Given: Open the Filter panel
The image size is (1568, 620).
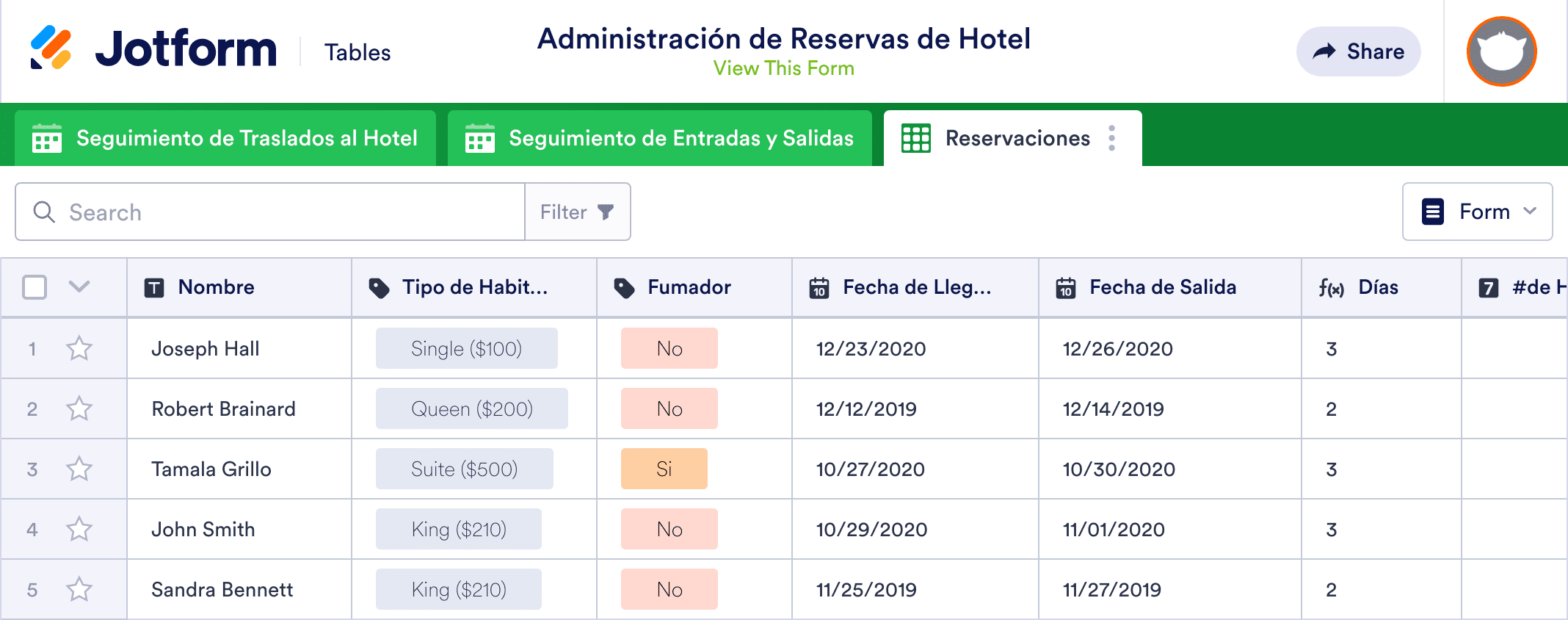Looking at the screenshot, I should coord(577,212).
